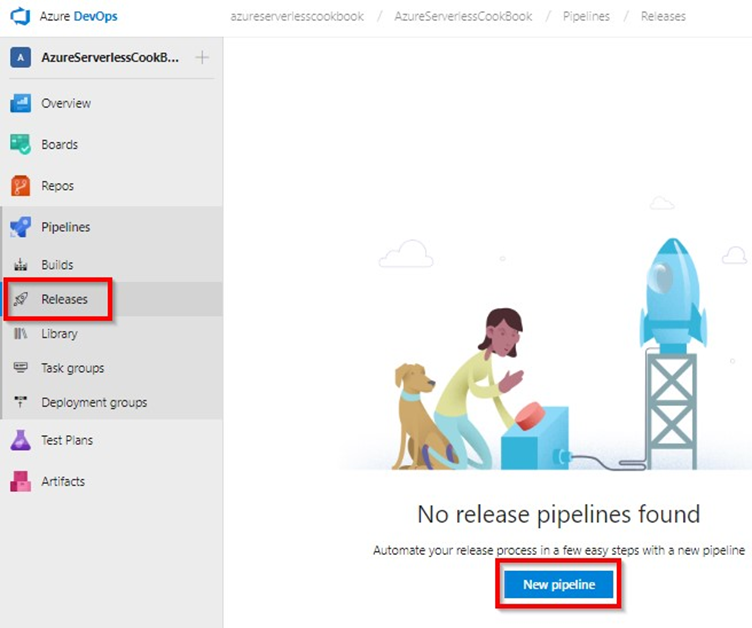752x628 pixels.
Task: Click the Repos icon in sidebar
Action: pyautogui.click(x=21, y=186)
